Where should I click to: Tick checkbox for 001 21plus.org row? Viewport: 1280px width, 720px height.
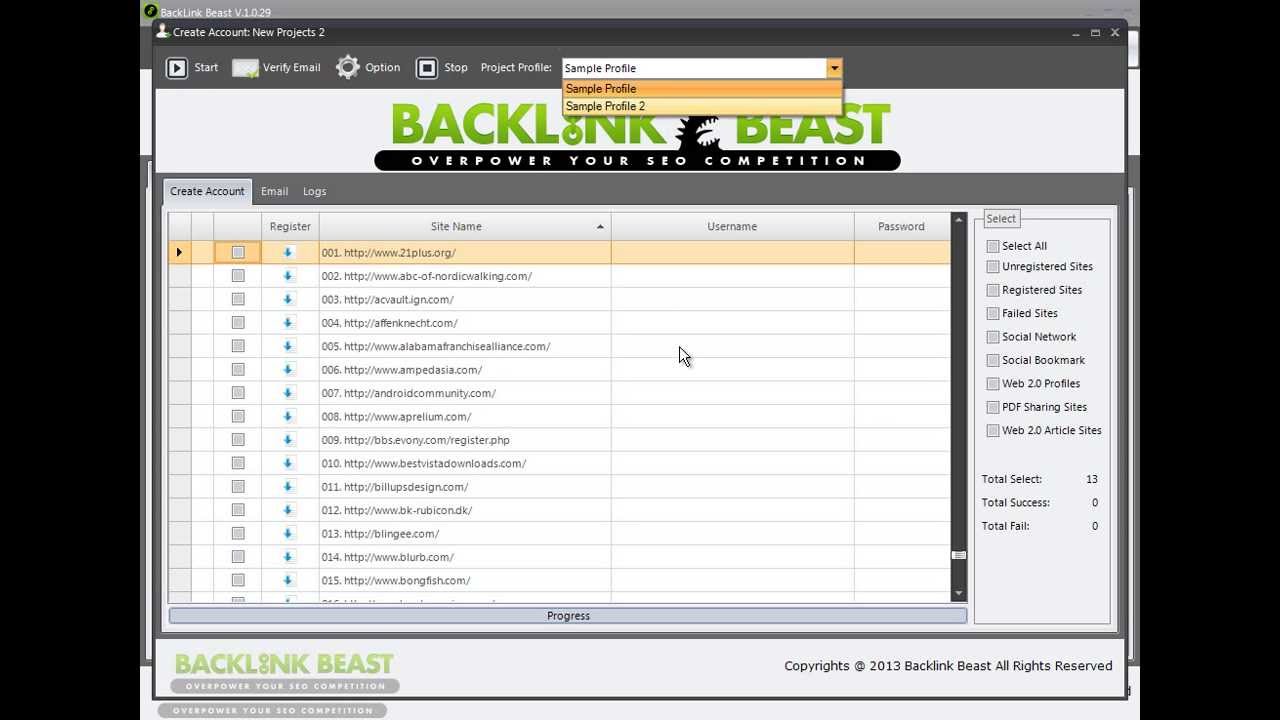click(x=238, y=252)
